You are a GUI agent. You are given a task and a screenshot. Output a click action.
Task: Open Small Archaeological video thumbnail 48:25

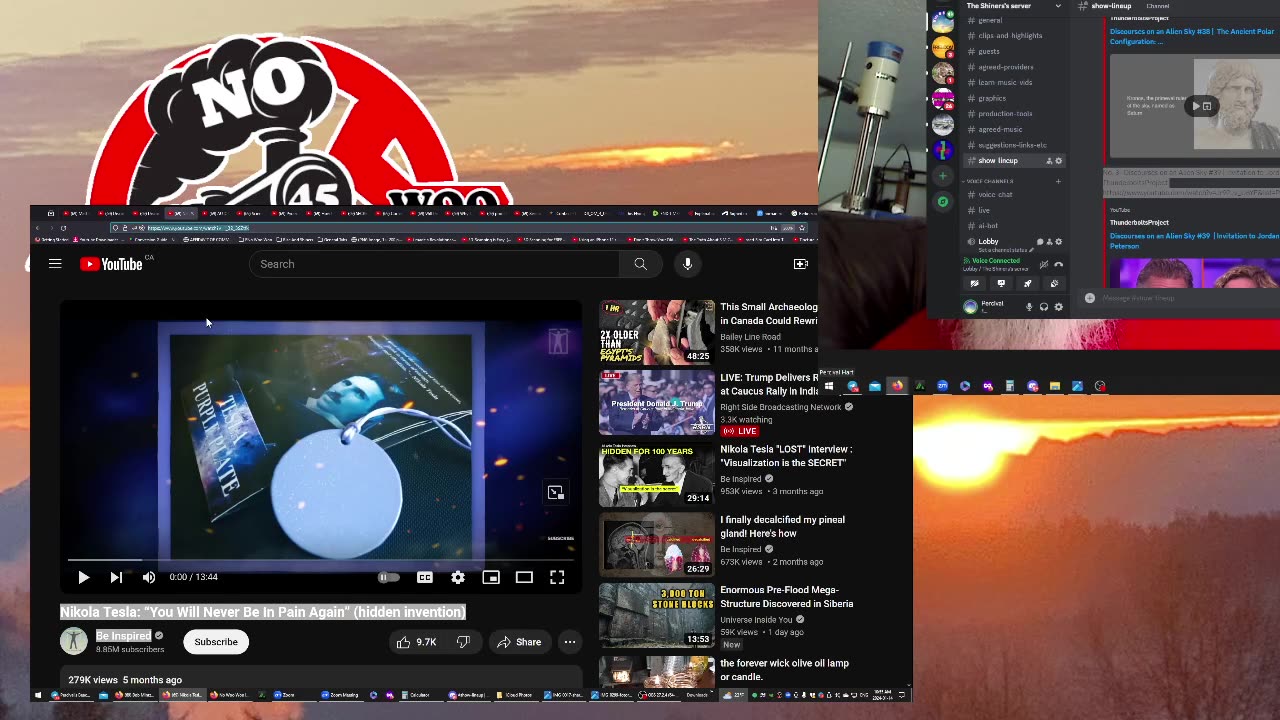click(657, 332)
